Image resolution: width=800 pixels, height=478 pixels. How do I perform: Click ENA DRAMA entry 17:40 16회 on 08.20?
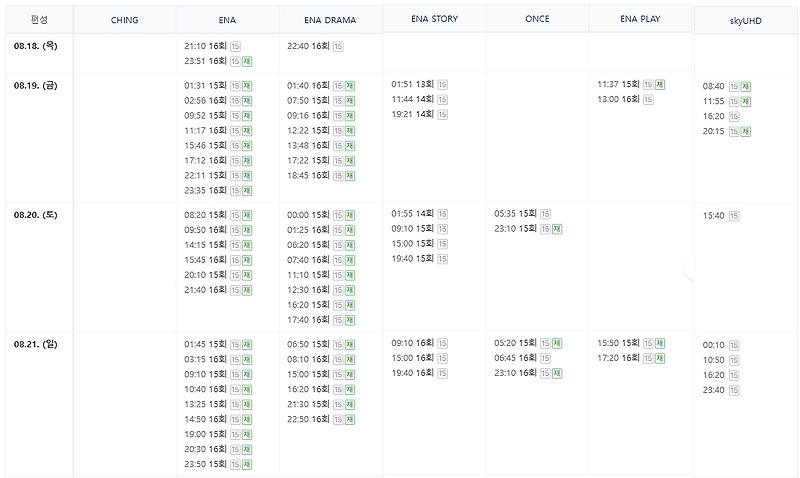pyautogui.click(x=308, y=320)
